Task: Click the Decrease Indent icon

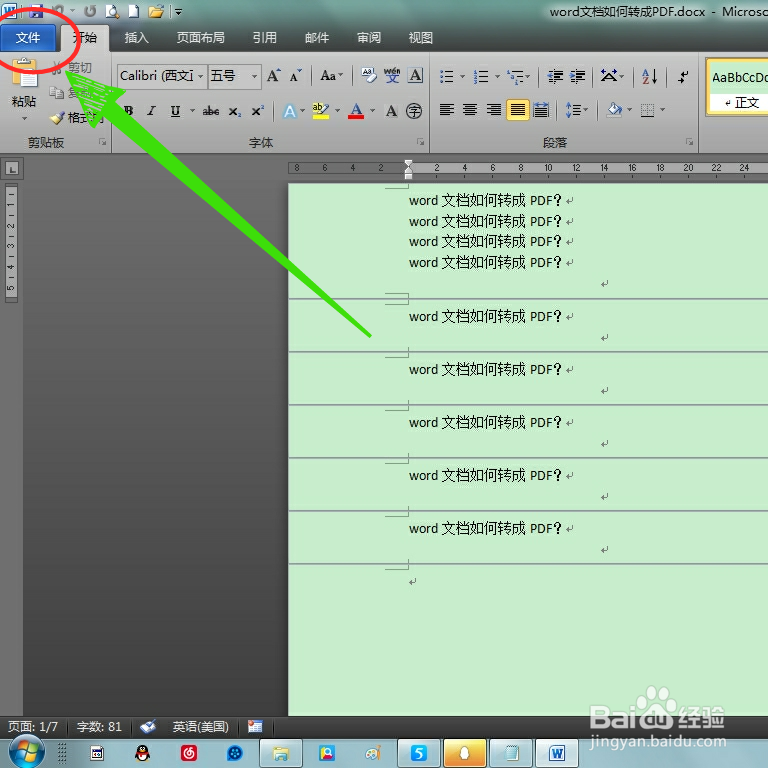Action: coord(555,76)
